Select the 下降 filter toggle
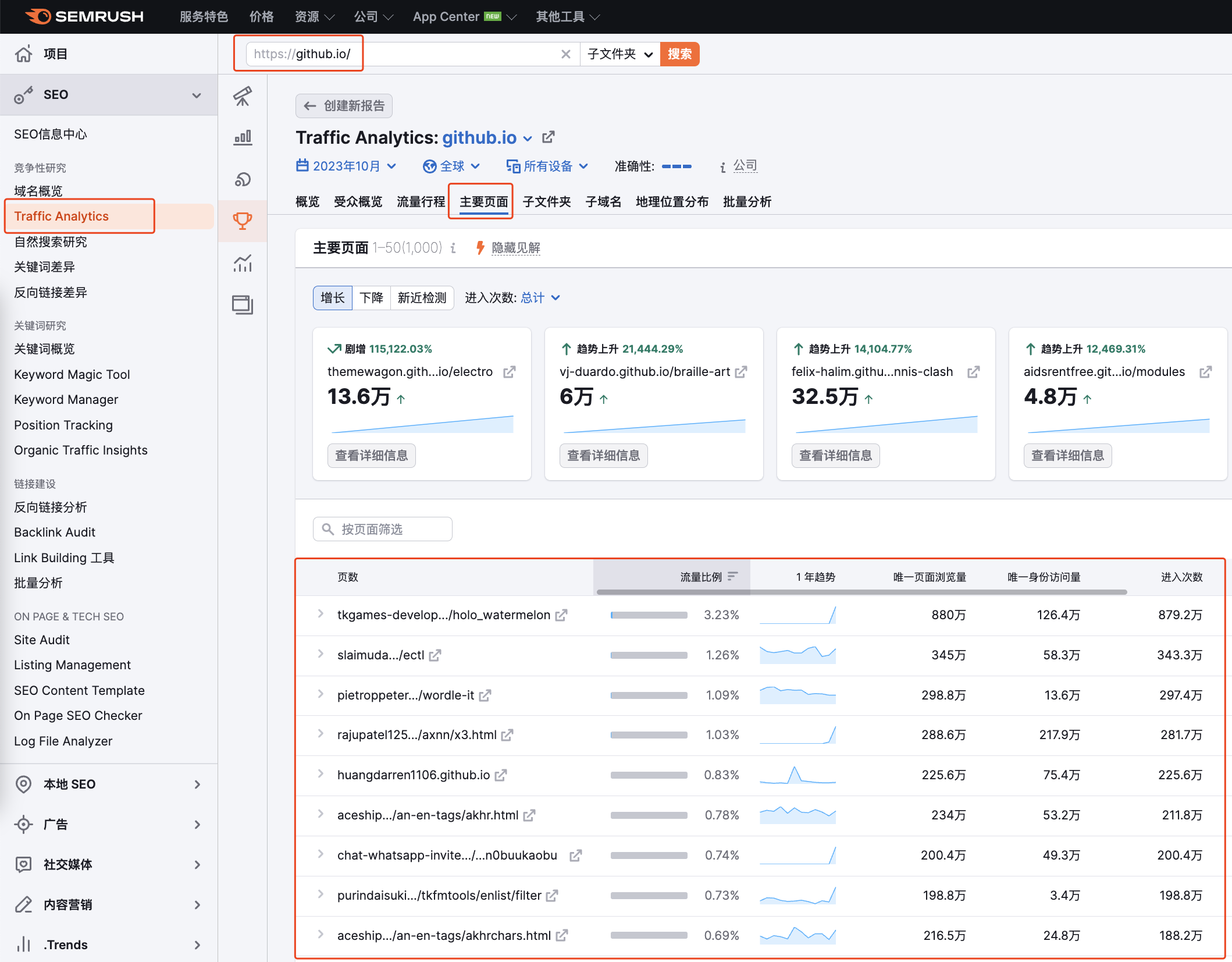The height and width of the screenshot is (962, 1232). pos(371,298)
